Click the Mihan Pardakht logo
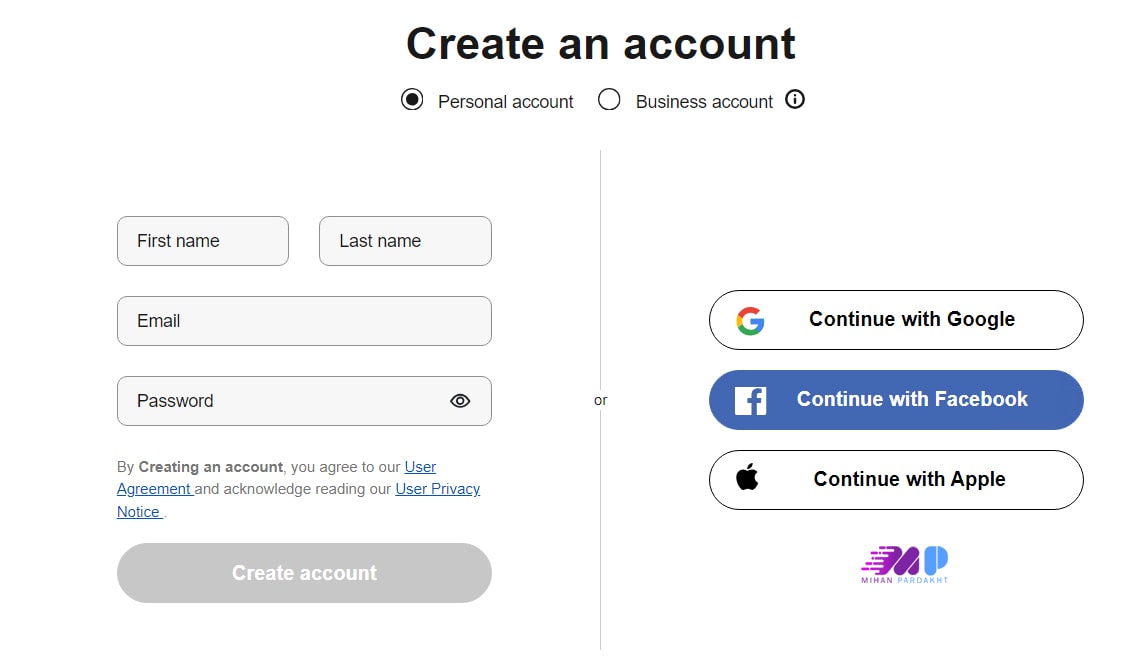Screen dimensions: 1134x658 904,565
